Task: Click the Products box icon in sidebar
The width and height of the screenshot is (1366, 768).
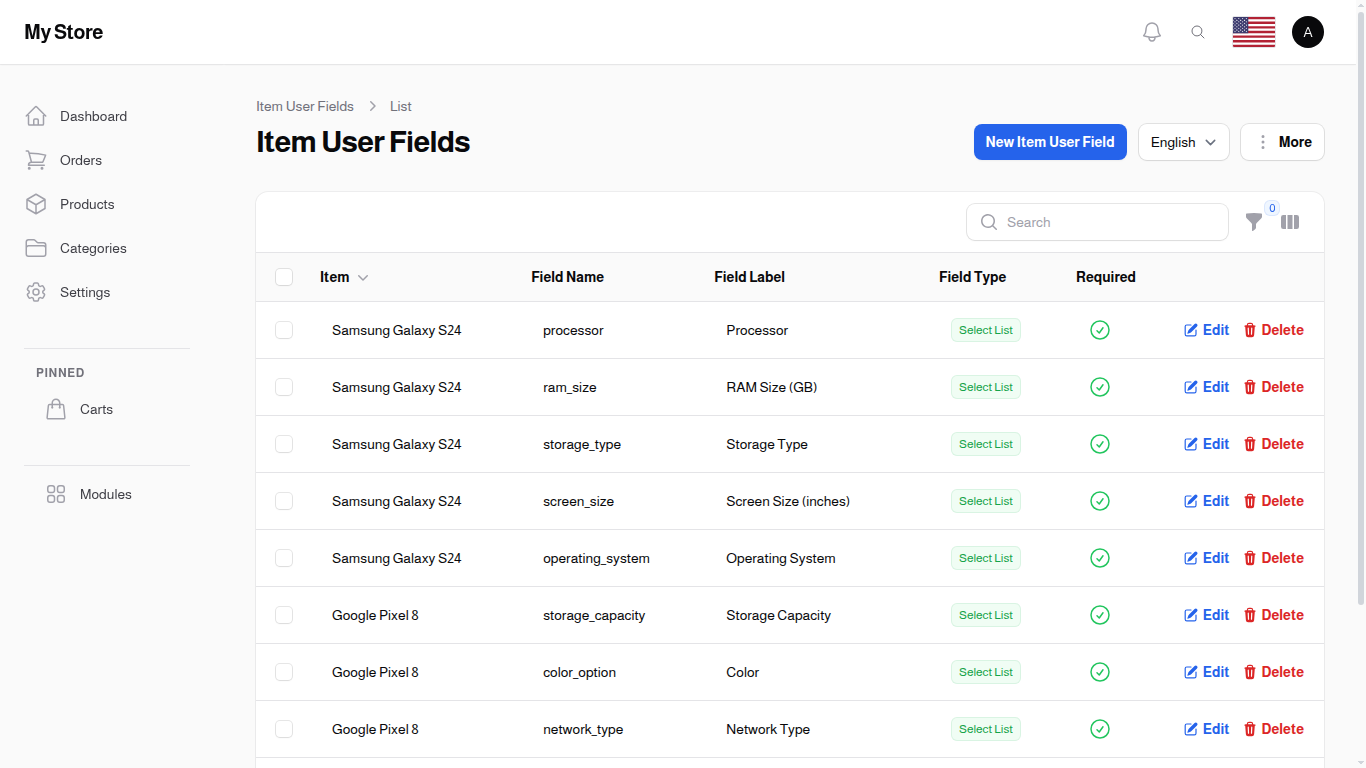Action: click(x=36, y=204)
